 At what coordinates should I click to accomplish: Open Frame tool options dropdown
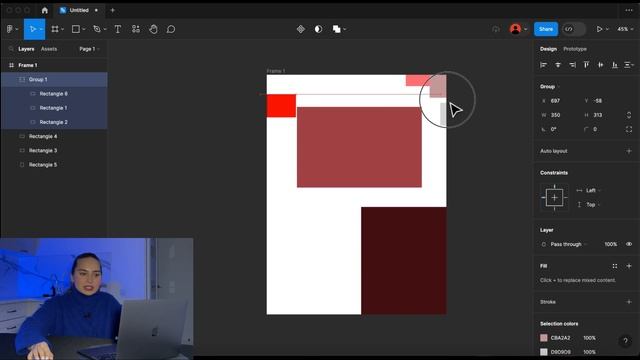62,29
